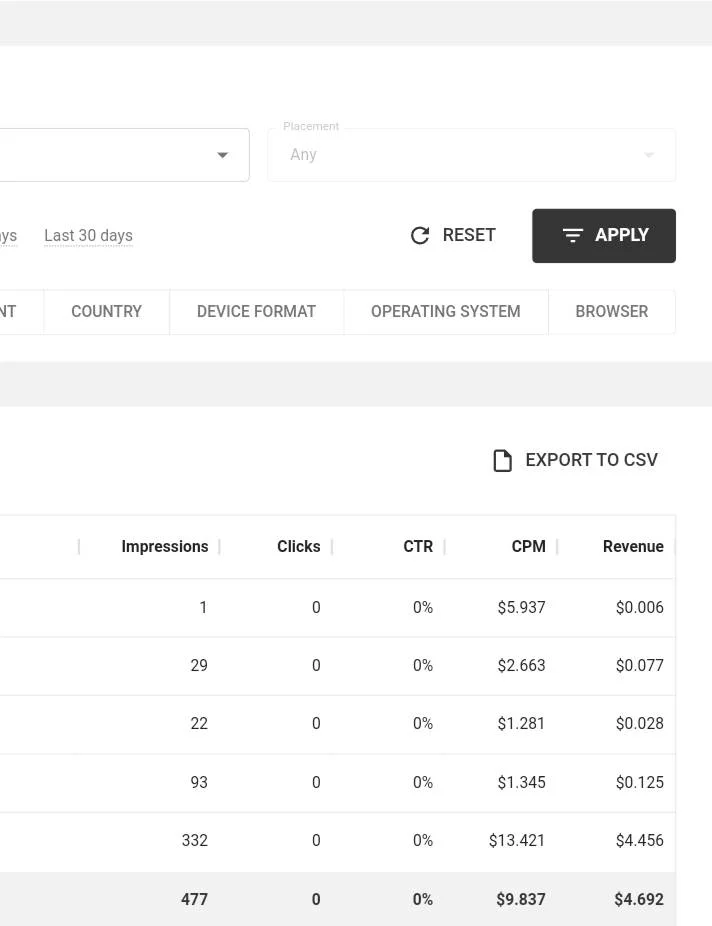This screenshot has width=712, height=926.
Task: Click total revenue $4.692
Action: click(x=639, y=899)
